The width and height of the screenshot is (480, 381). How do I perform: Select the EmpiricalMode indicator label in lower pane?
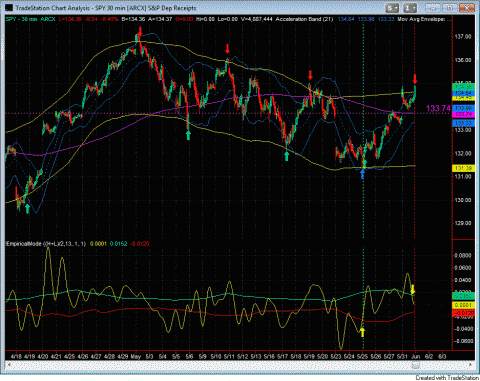[x=46, y=244]
